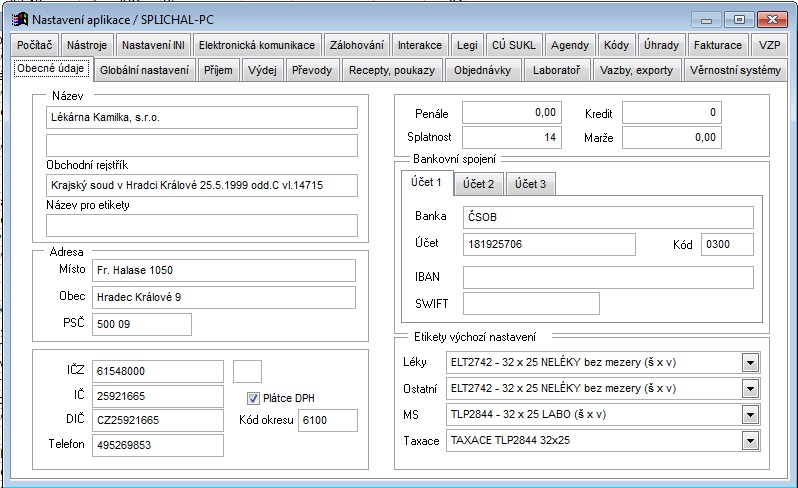798x488 pixels.
Task: Open the Taxace label dropdown
Action: pyautogui.click(x=751, y=440)
